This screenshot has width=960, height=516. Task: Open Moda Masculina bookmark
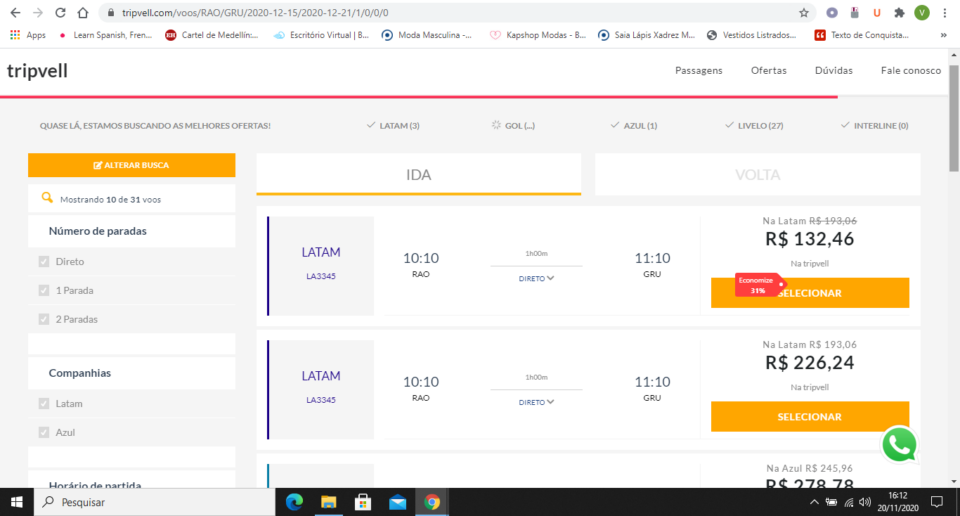tap(427, 35)
